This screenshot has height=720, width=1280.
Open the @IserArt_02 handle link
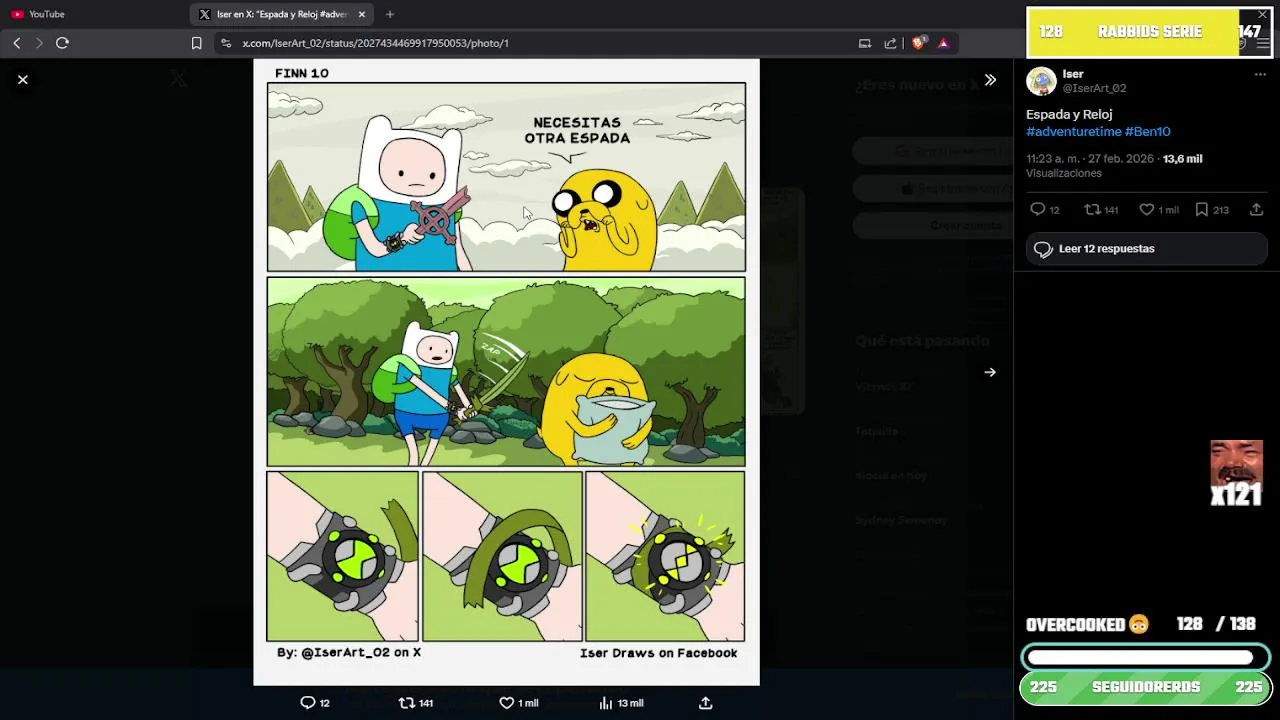coord(1094,88)
